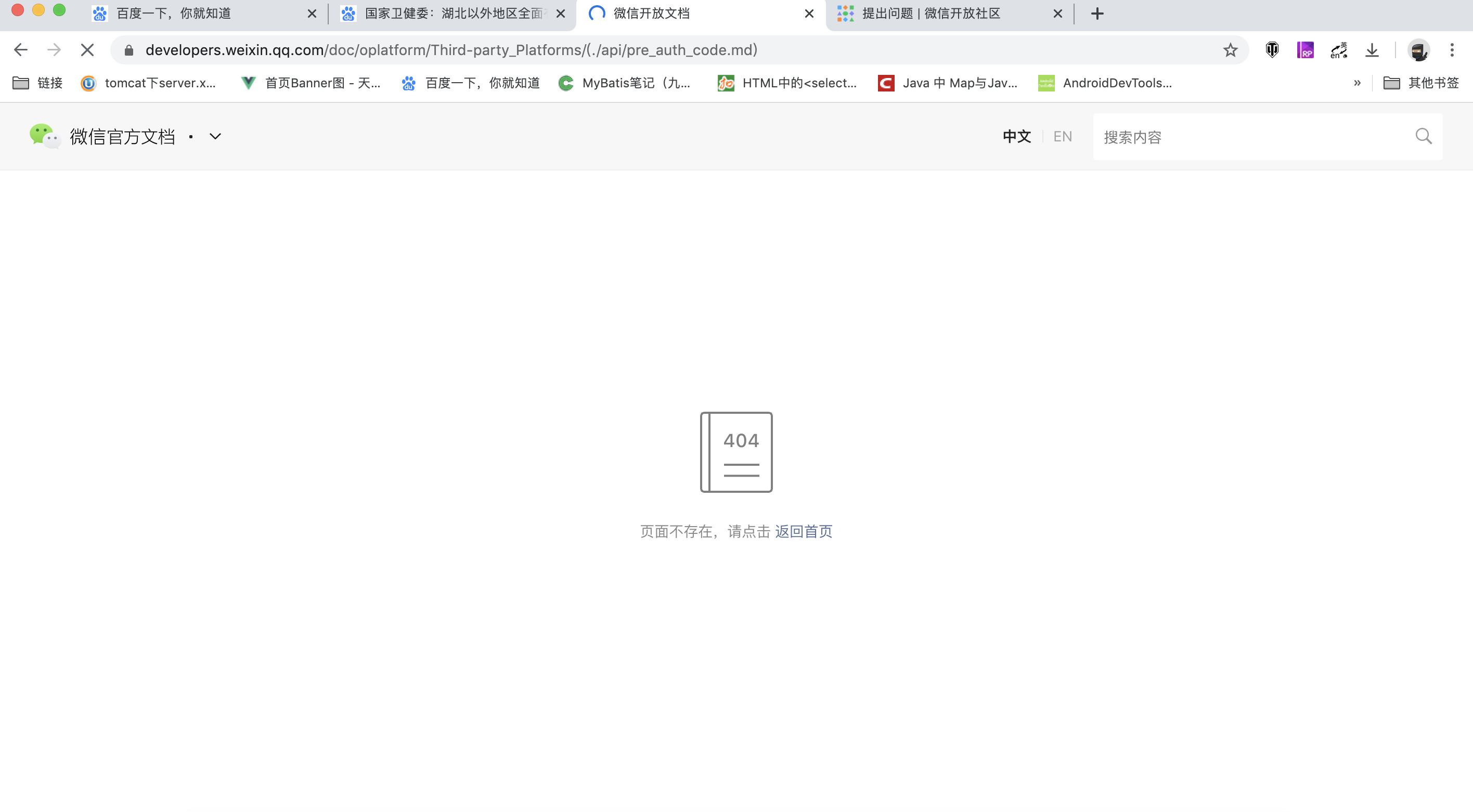Screen dimensions: 1473x812
Task: Bookmark this page with the star icon
Action: click(1230, 50)
